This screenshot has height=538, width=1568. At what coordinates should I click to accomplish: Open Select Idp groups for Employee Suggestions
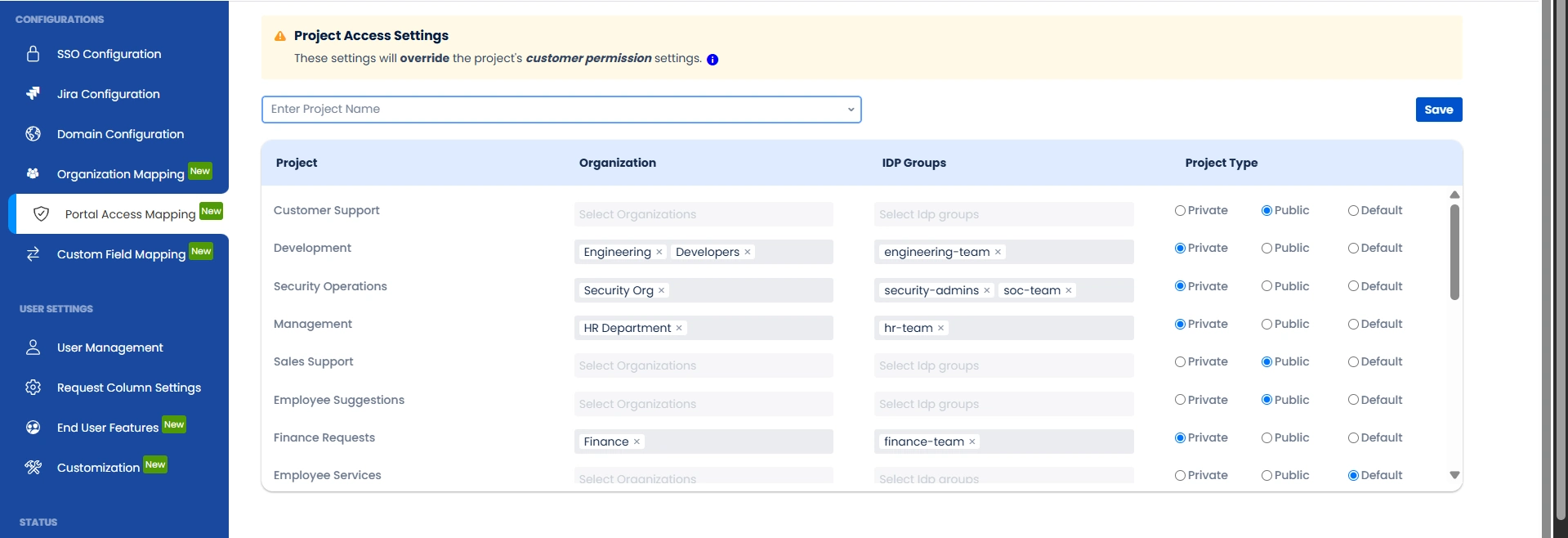pyautogui.click(x=1003, y=404)
